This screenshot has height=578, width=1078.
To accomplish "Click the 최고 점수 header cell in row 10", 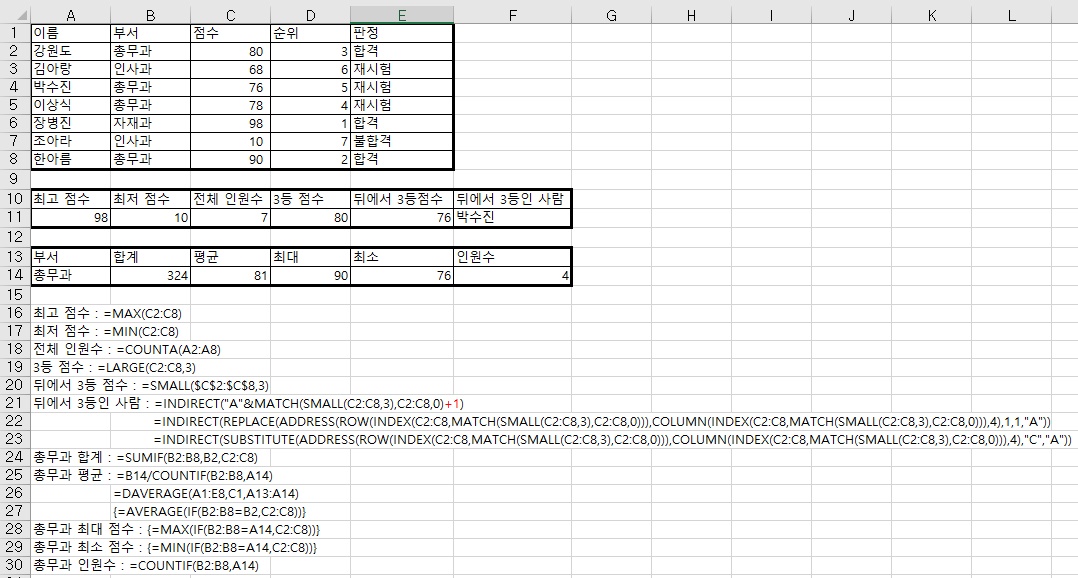I will [70, 199].
